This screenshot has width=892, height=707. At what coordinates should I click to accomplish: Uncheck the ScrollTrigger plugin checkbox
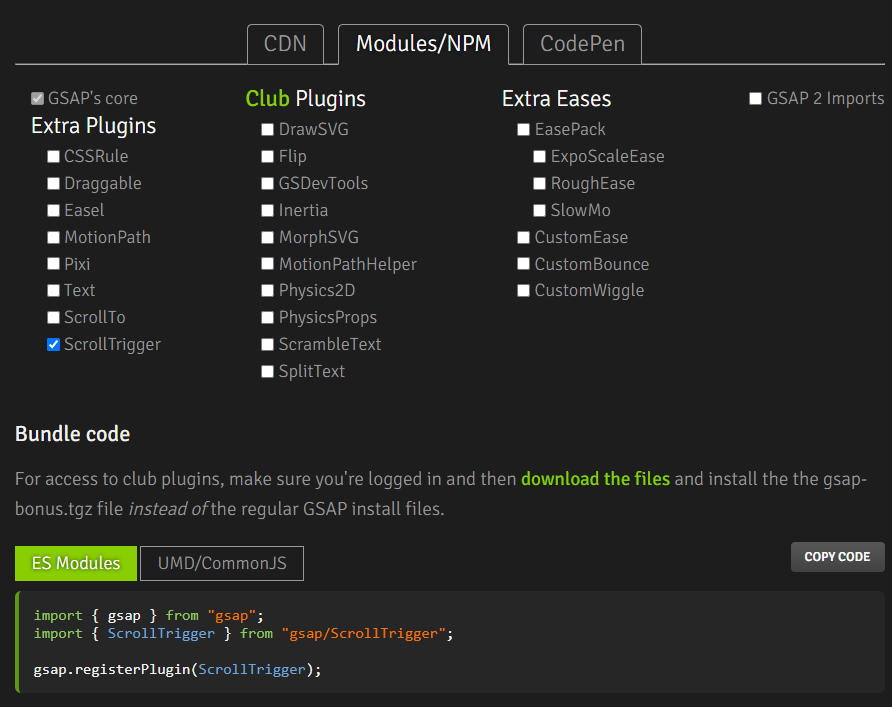click(x=54, y=345)
